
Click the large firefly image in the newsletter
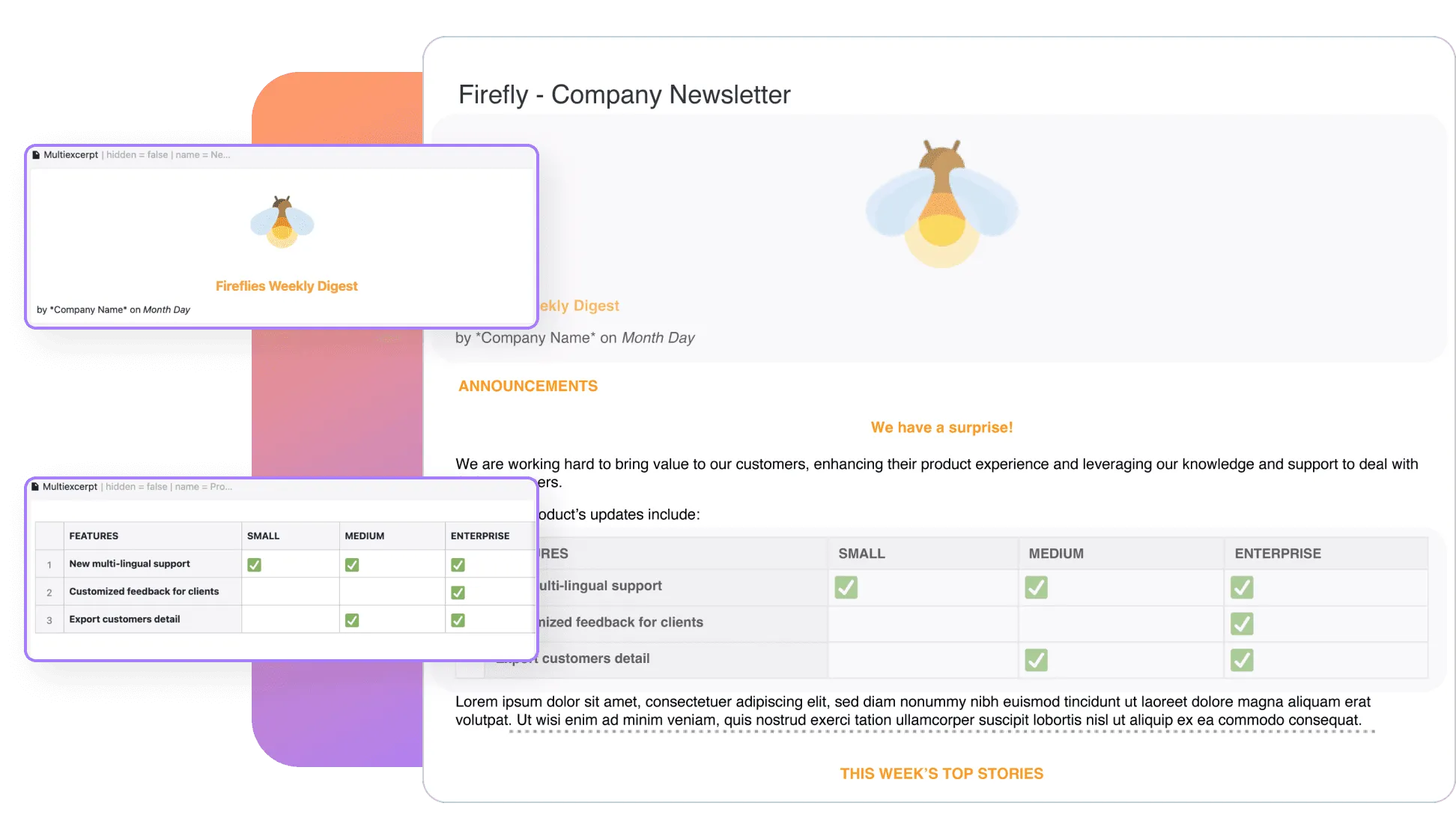[941, 204]
